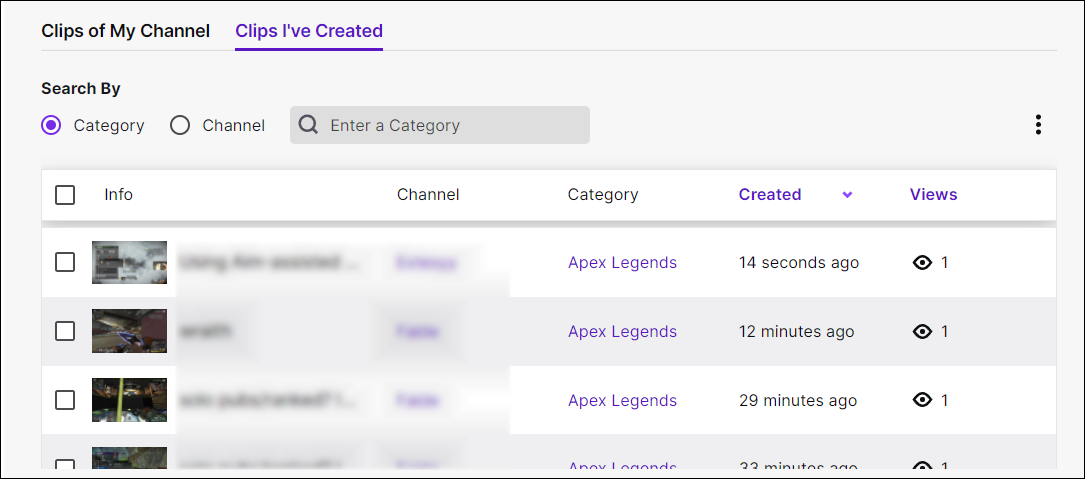The image size is (1085, 479).
Task: Click the magnifier icon in the category search
Action: click(x=309, y=125)
